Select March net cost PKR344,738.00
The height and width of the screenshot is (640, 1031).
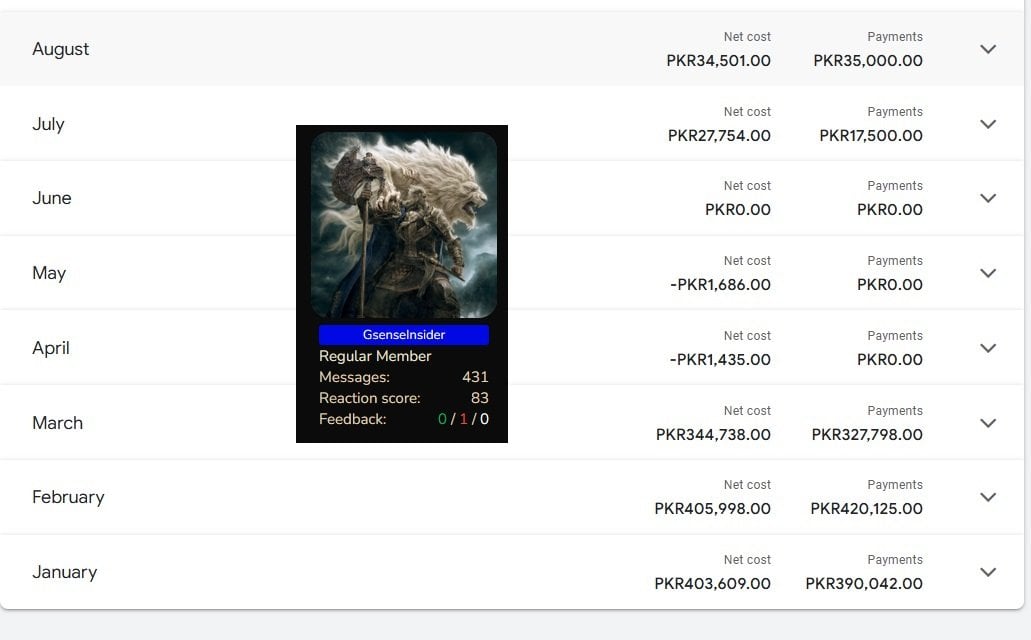713,435
